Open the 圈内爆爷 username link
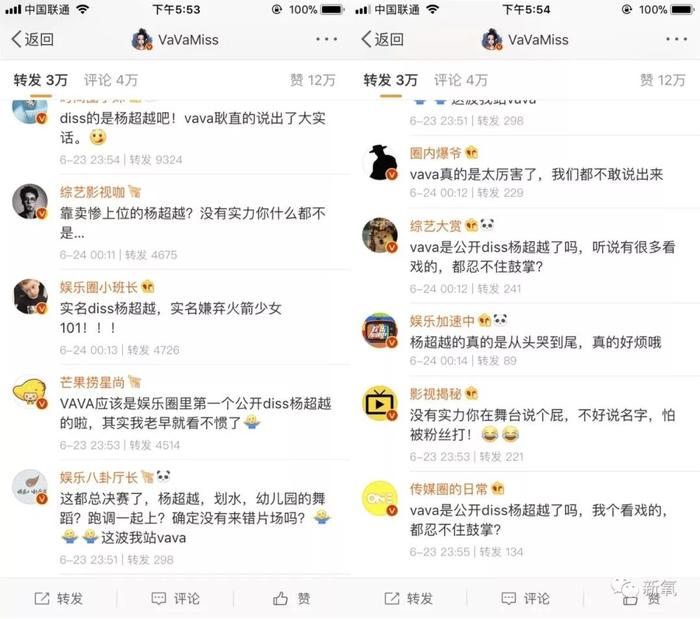 tap(435, 154)
